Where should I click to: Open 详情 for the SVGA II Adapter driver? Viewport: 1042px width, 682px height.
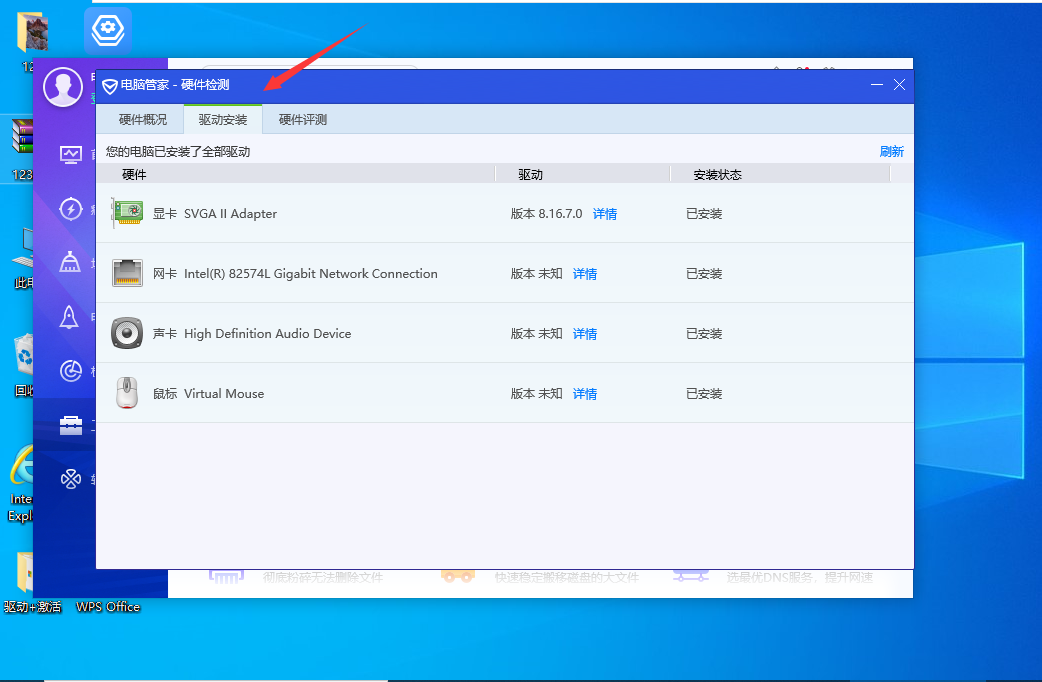pyautogui.click(x=605, y=214)
